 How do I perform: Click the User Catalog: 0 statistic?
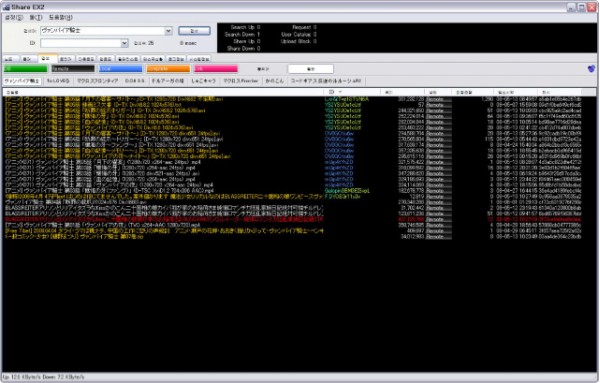[x=299, y=34]
